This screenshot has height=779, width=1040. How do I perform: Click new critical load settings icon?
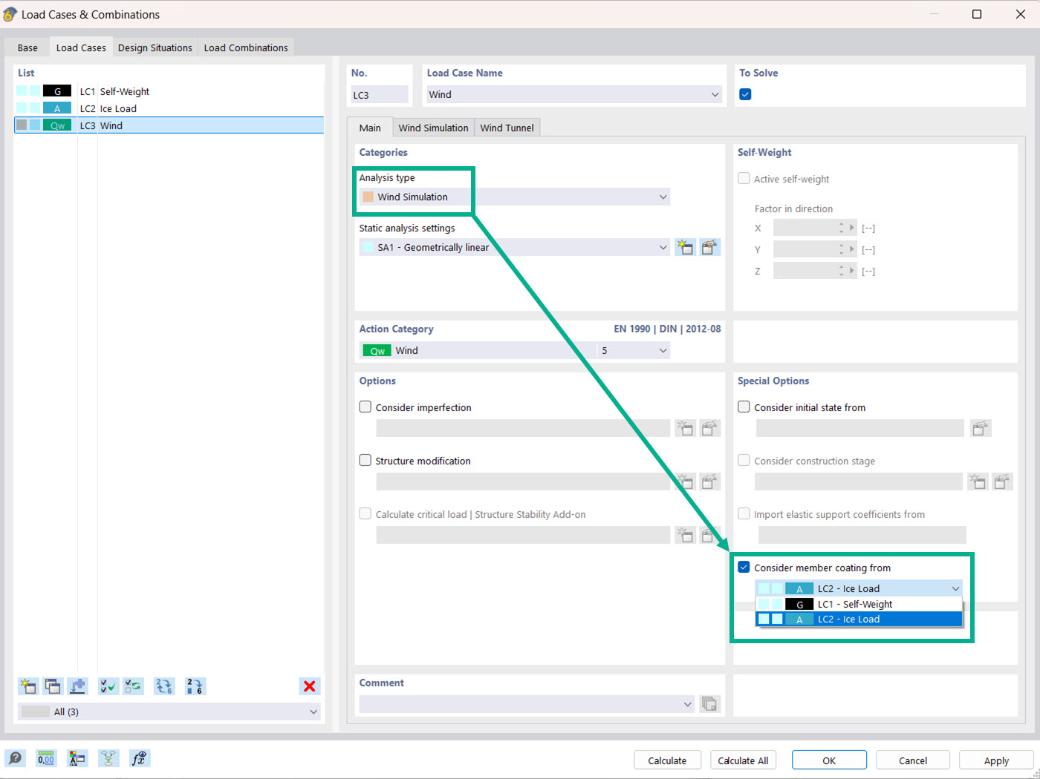point(685,535)
